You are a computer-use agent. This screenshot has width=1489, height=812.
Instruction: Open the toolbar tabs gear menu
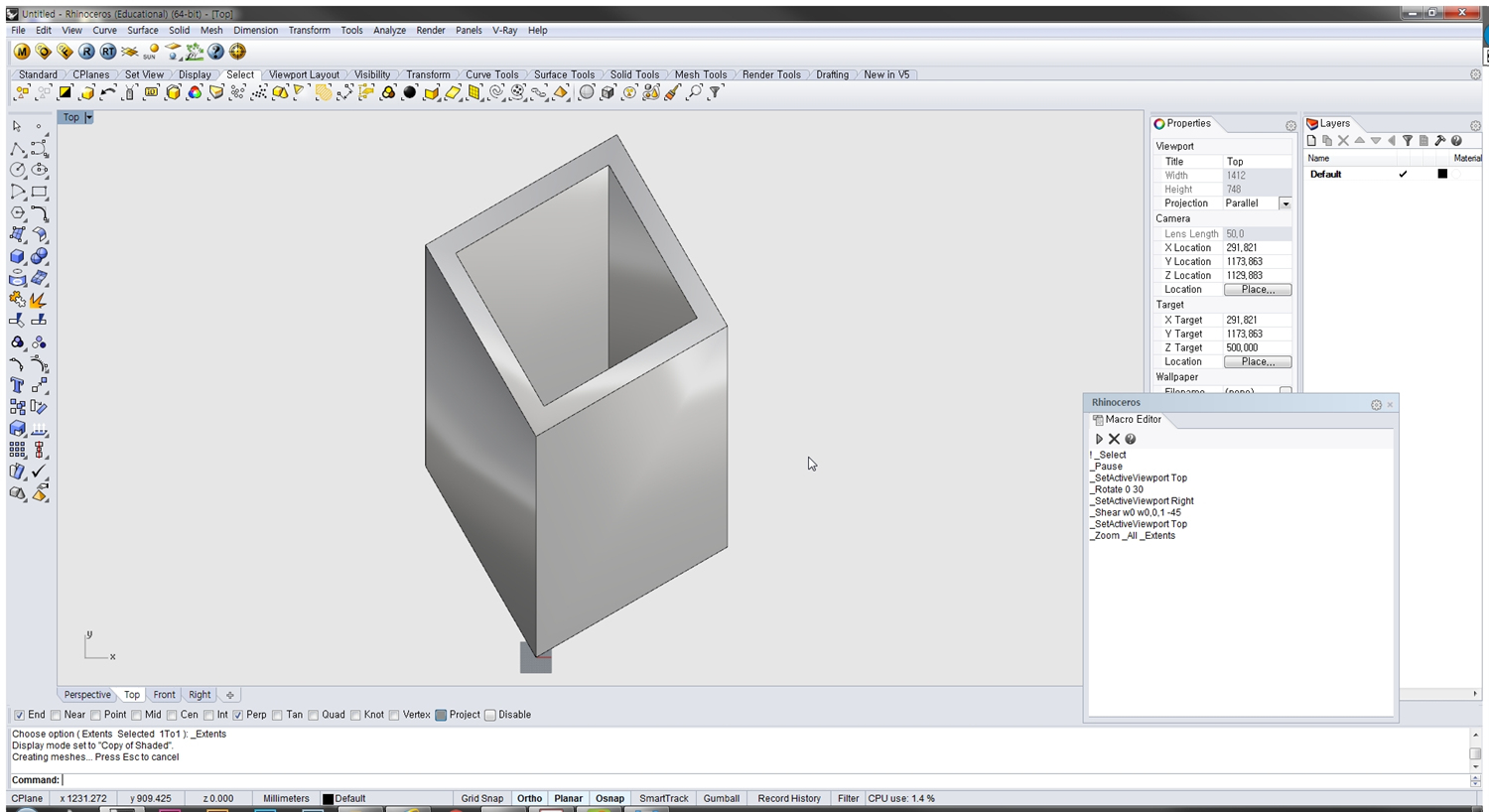point(1475,74)
